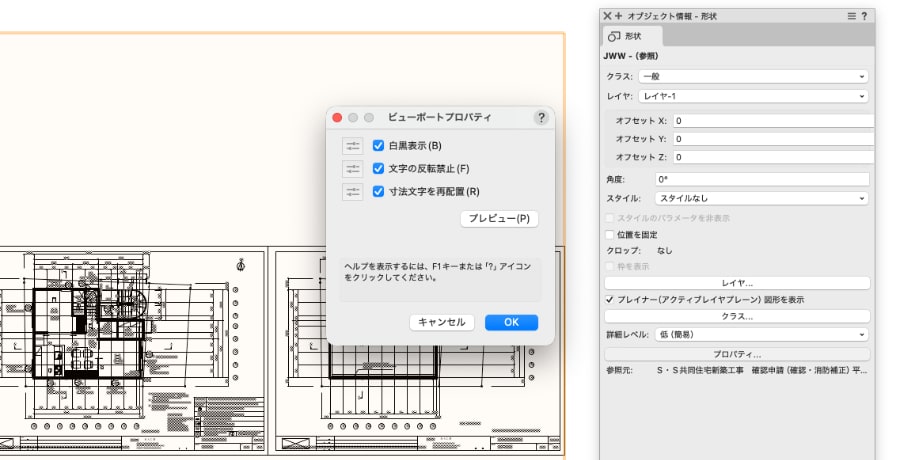Click the オフセット Y input field
This screenshot has width=900, height=460.
pyautogui.click(x=773, y=139)
